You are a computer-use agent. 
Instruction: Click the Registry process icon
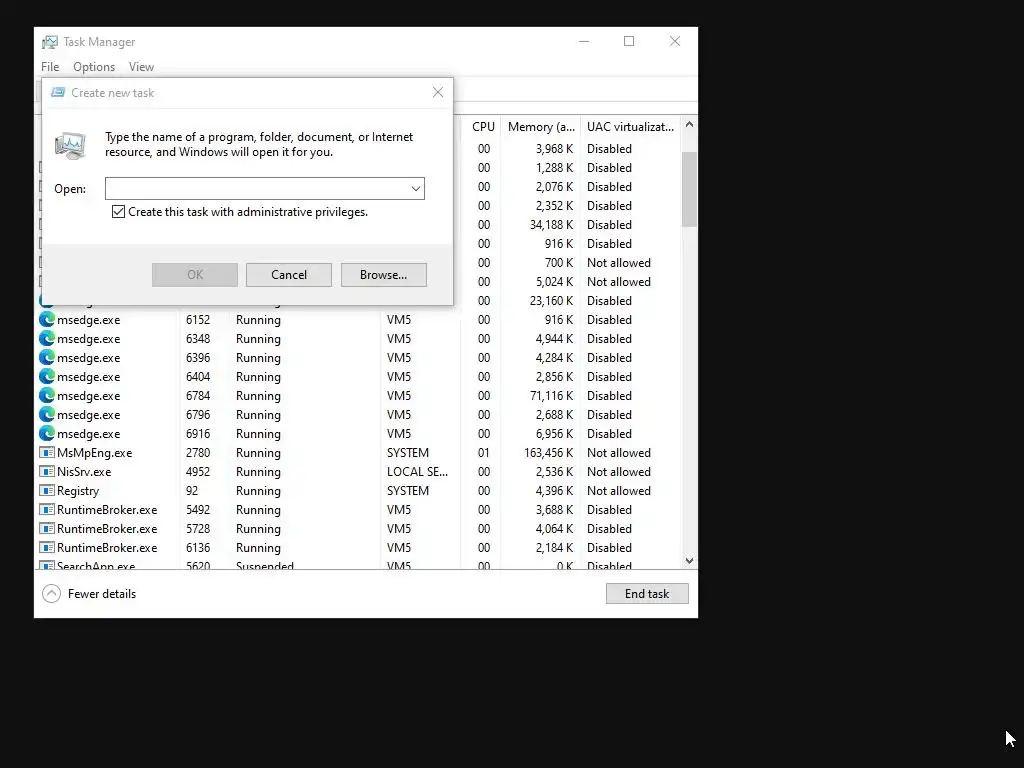click(x=46, y=490)
